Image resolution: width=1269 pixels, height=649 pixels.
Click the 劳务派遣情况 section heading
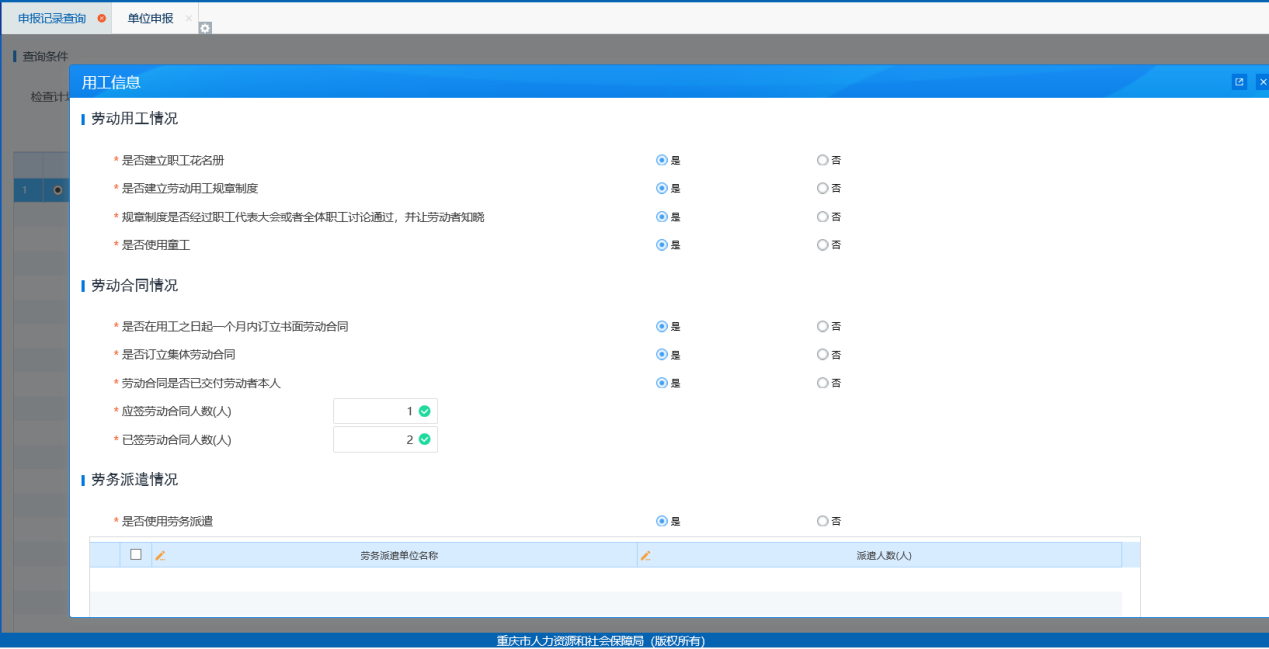point(134,479)
